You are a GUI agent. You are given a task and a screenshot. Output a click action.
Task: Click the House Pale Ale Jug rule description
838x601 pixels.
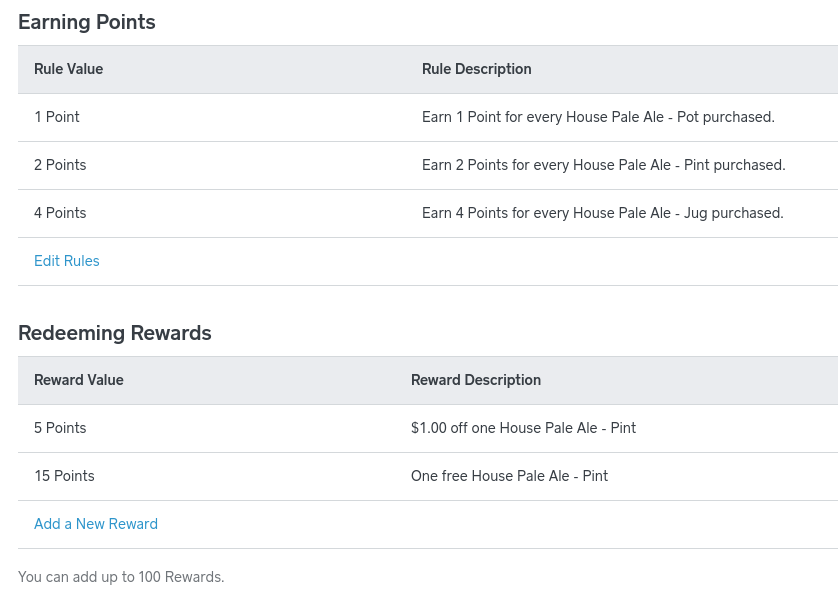click(x=603, y=213)
